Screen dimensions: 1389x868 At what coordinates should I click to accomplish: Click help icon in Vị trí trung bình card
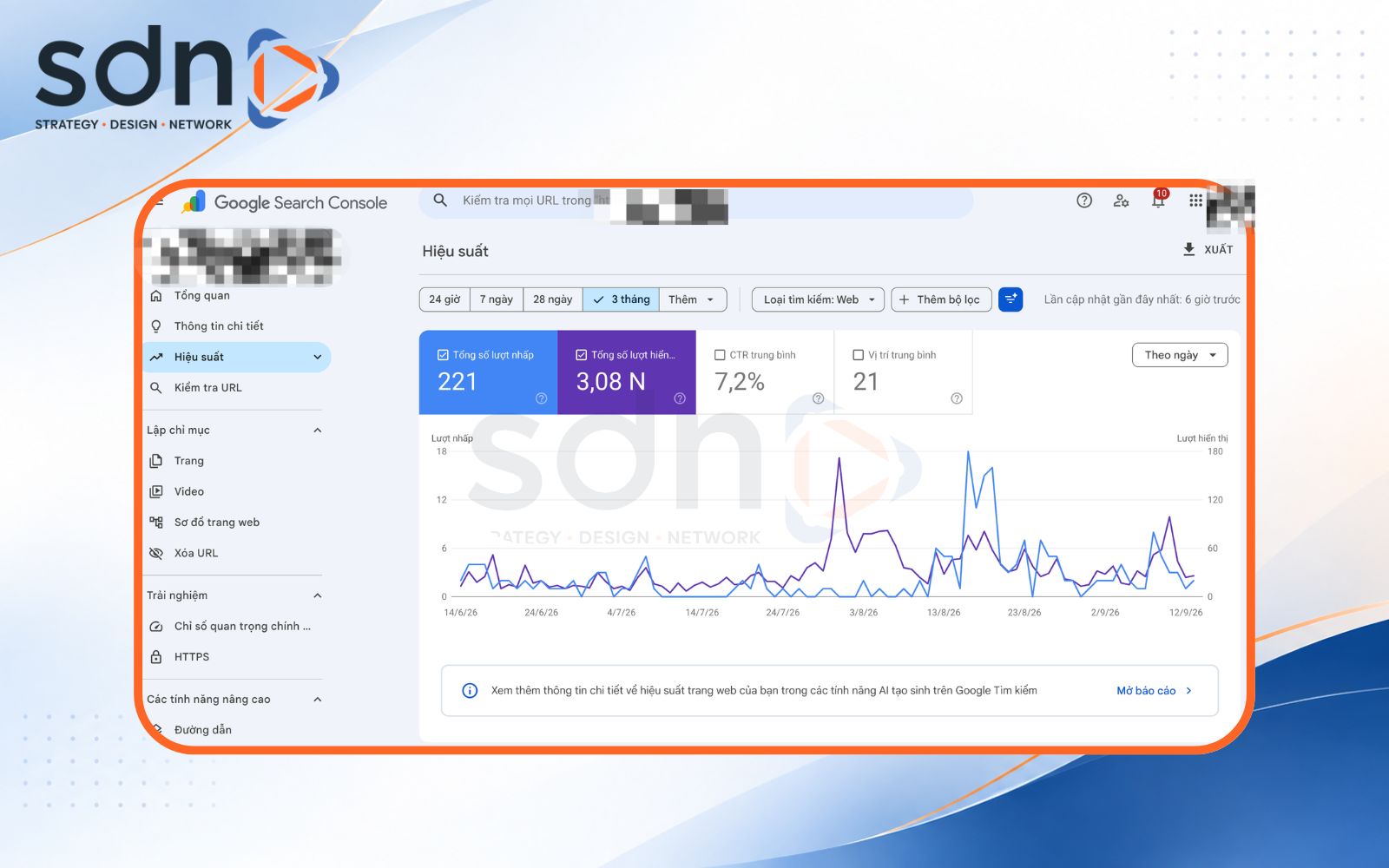(x=957, y=398)
